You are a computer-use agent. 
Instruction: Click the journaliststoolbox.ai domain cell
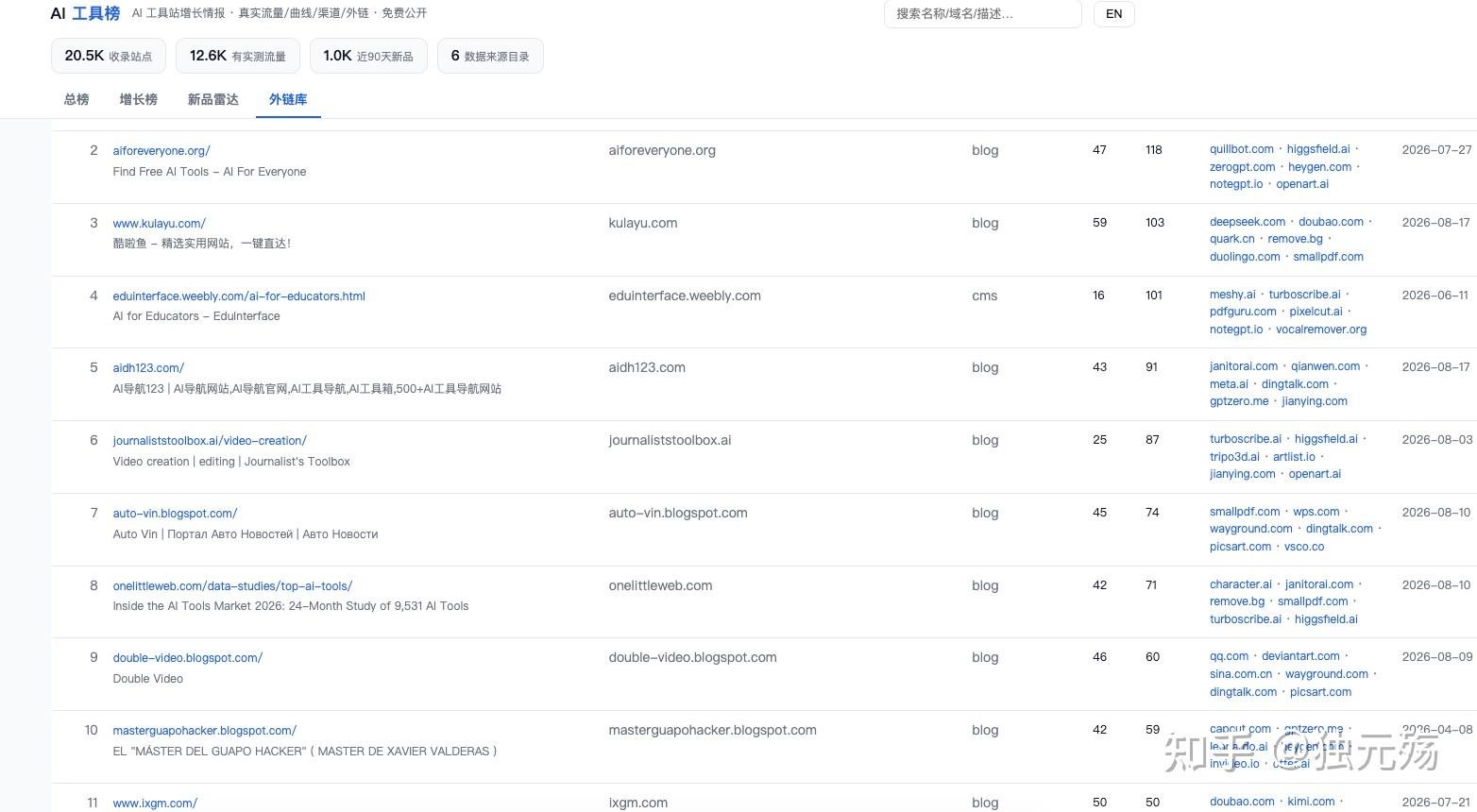670,440
